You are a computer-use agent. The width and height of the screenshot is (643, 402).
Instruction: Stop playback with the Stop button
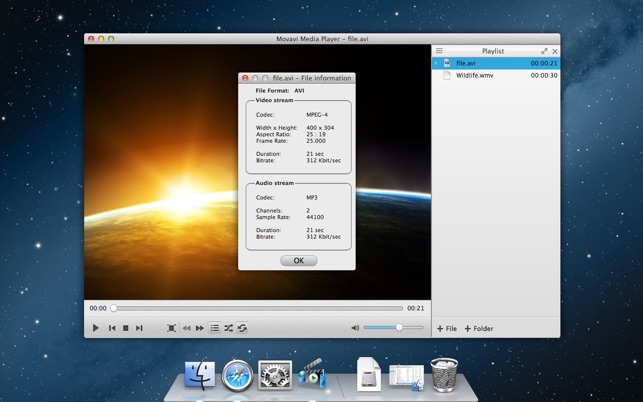click(126, 328)
